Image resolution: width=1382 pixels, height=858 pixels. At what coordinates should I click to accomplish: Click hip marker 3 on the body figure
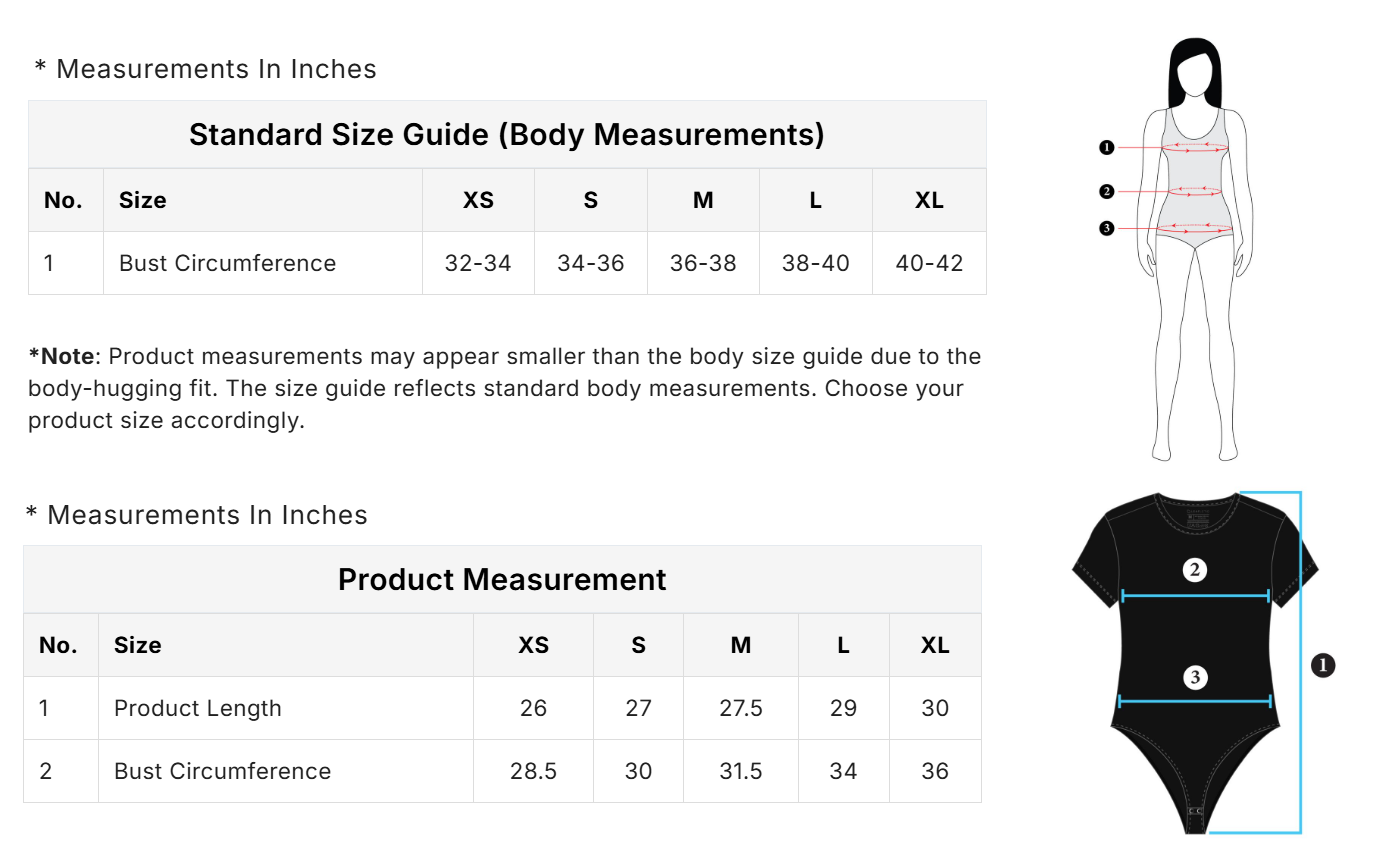tap(1106, 229)
